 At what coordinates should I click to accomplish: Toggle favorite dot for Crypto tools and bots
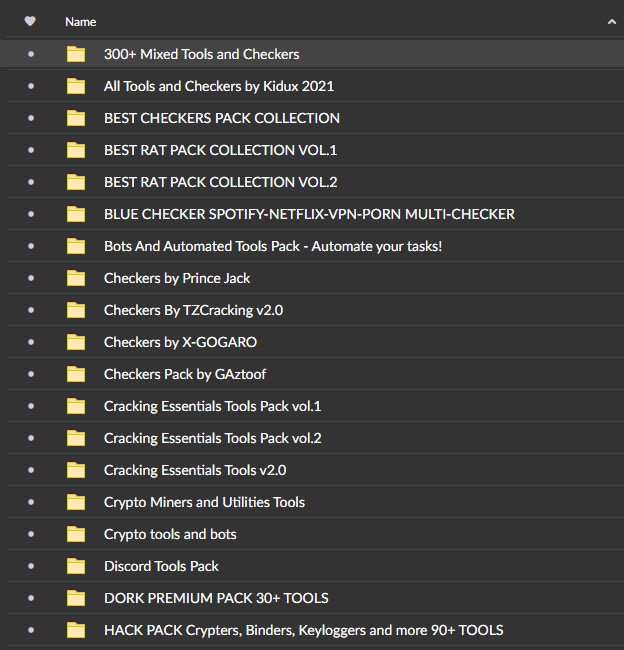pos(31,534)
